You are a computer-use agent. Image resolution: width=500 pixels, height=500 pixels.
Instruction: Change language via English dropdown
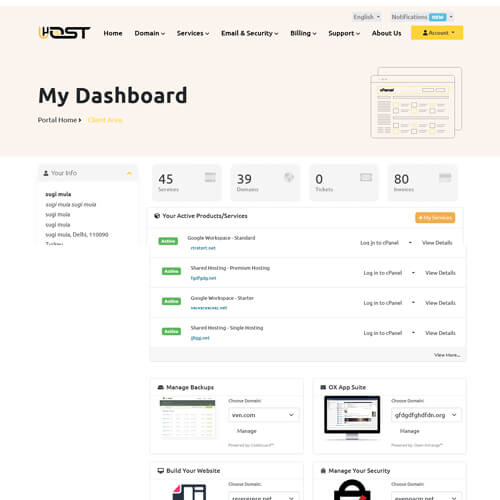click(x=367, y=17)
